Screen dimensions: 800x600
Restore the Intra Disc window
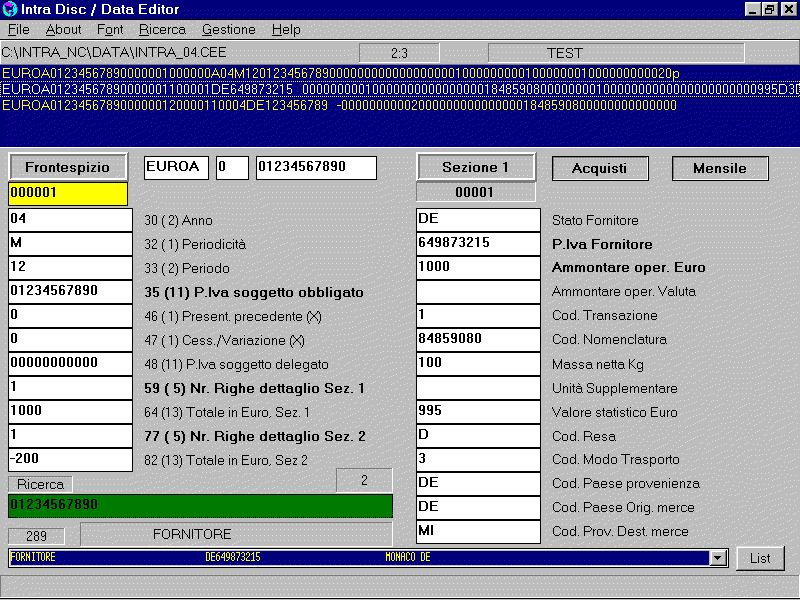pyautogui.click(x=770, y=9)
